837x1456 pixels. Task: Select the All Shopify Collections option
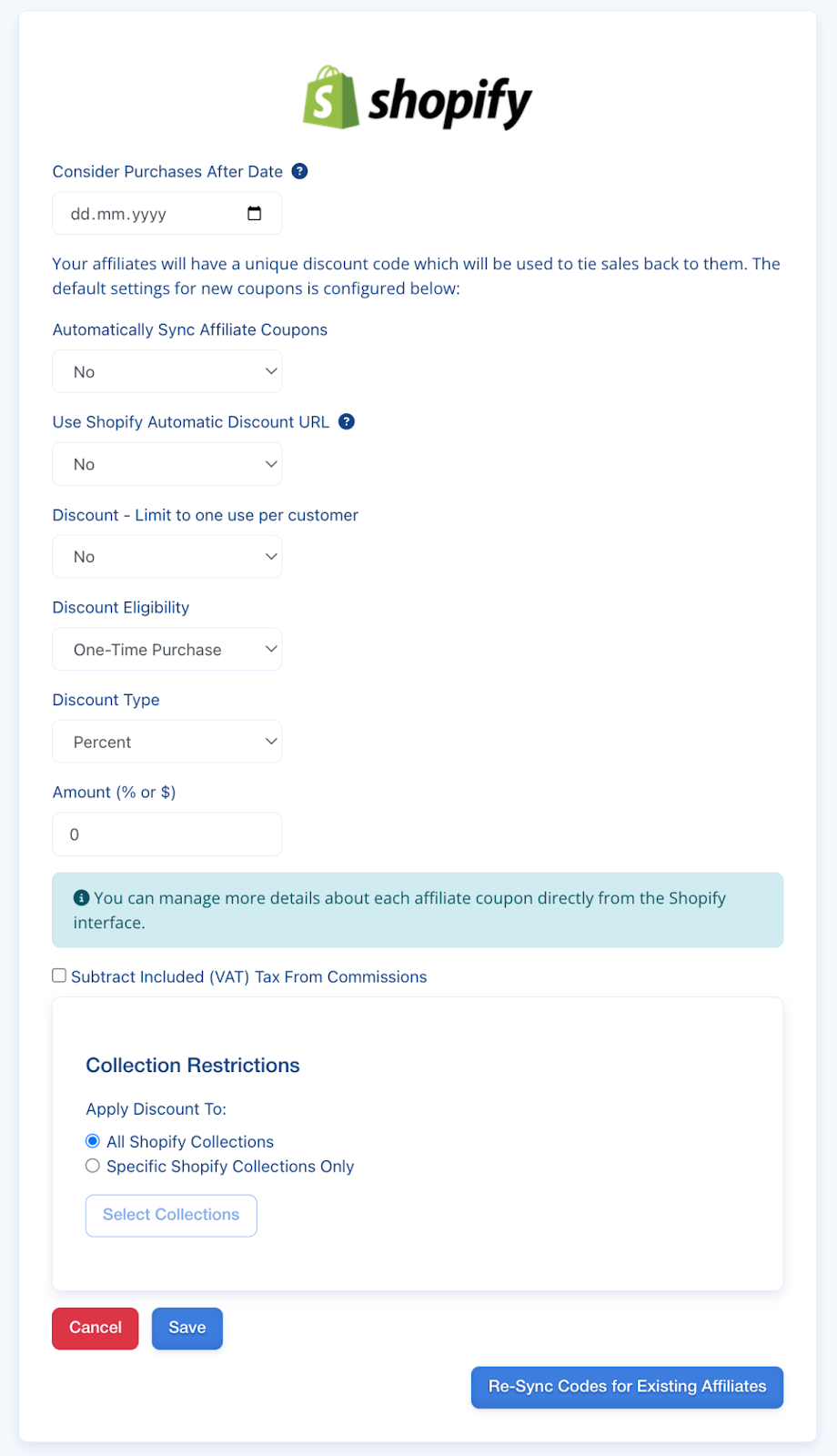point(92,1140)
